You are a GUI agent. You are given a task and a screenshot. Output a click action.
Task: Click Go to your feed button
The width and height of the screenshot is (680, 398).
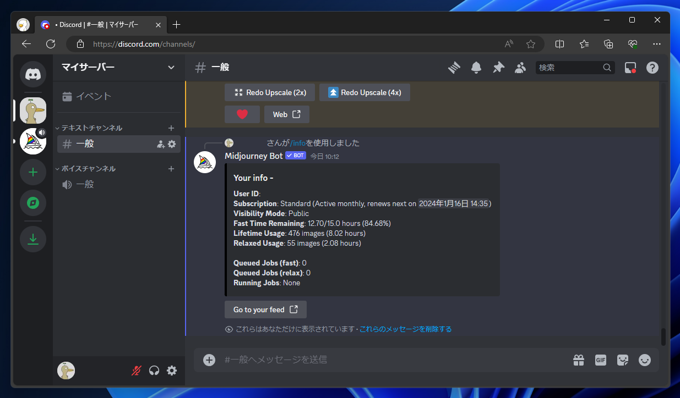[265, 310]
